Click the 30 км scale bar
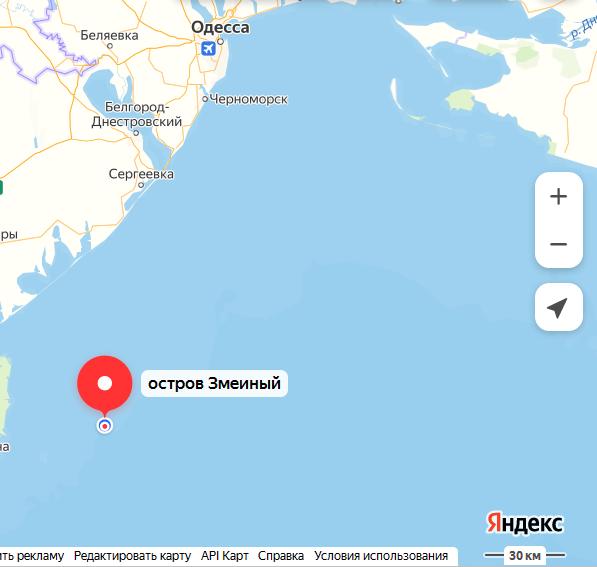Screen dimensions: 597x567 coord(525,556)
